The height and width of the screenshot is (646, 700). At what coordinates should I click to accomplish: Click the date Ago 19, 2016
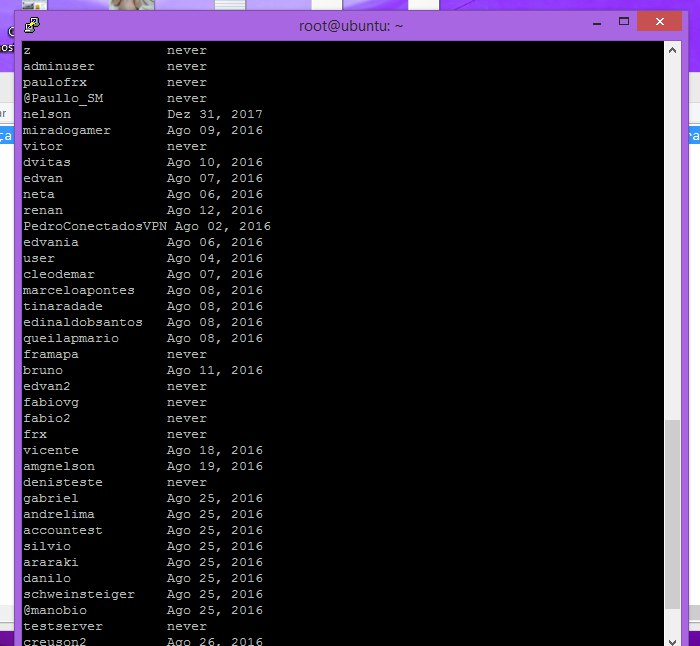point(215,467)
